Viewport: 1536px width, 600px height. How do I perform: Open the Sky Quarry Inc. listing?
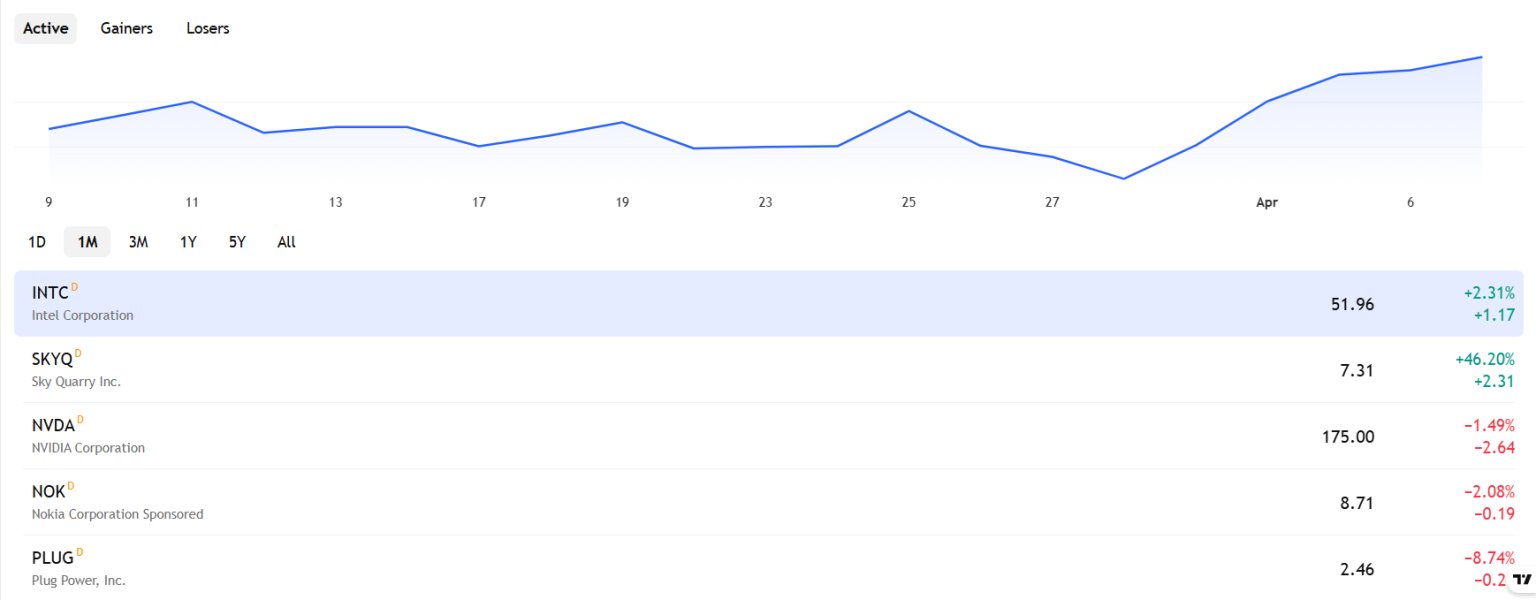pyautogui.click(x=700, y=370)
